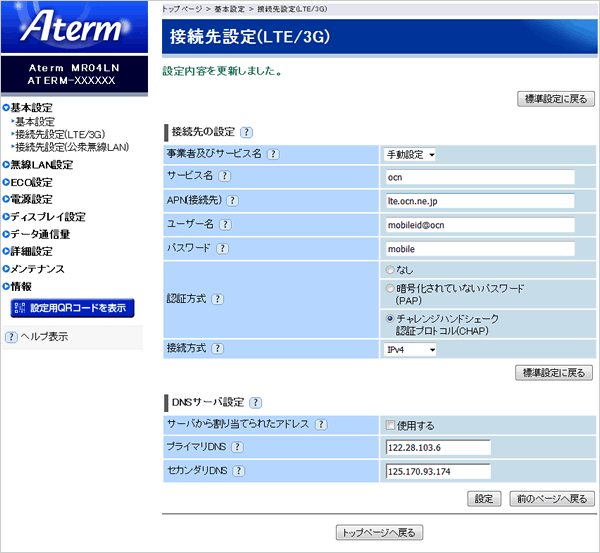The width and height of the screenshot is (600, 553).
Task: Open 接続先設定(公衆無線LAN) sidebar item
Action: tap(71, 147)
